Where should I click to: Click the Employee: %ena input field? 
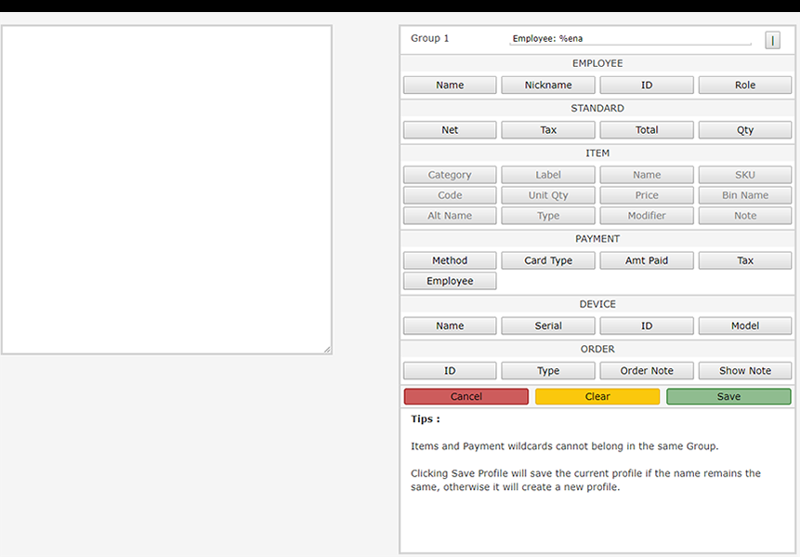(630, 39)
